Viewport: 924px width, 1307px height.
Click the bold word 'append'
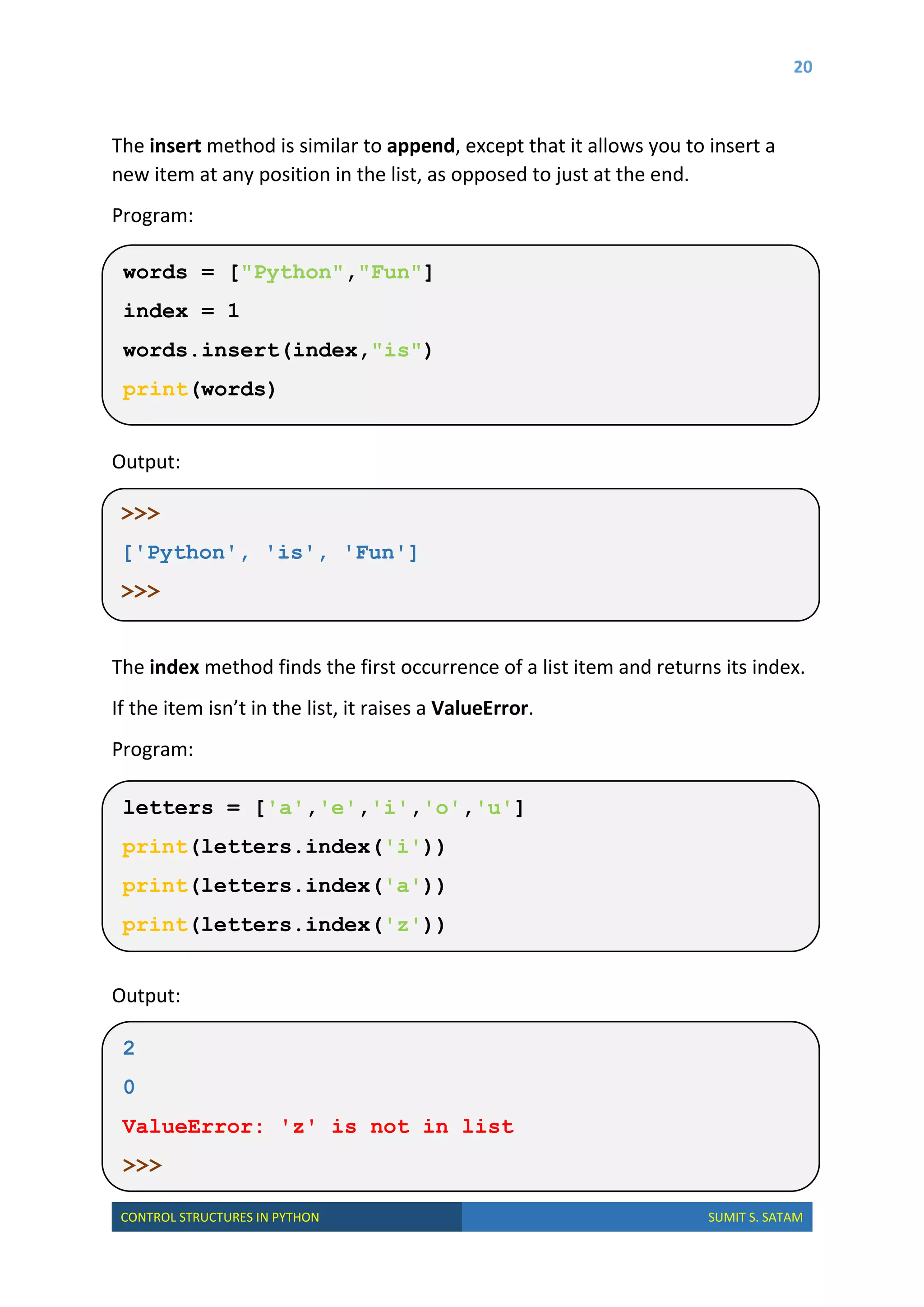point(420,146)
